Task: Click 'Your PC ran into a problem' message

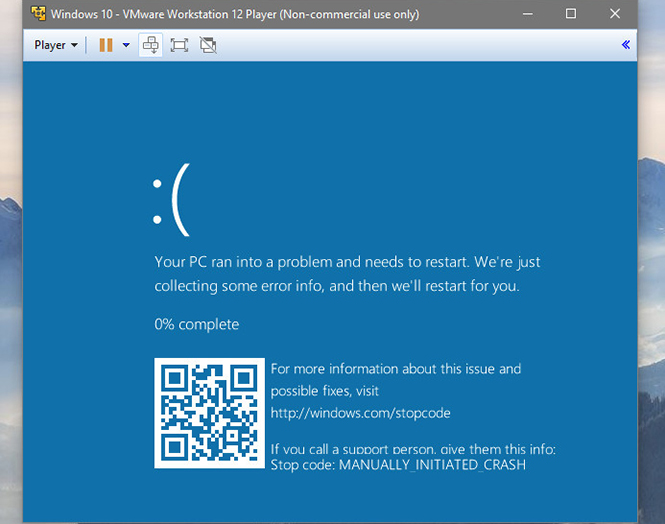Action: (347, 274)
